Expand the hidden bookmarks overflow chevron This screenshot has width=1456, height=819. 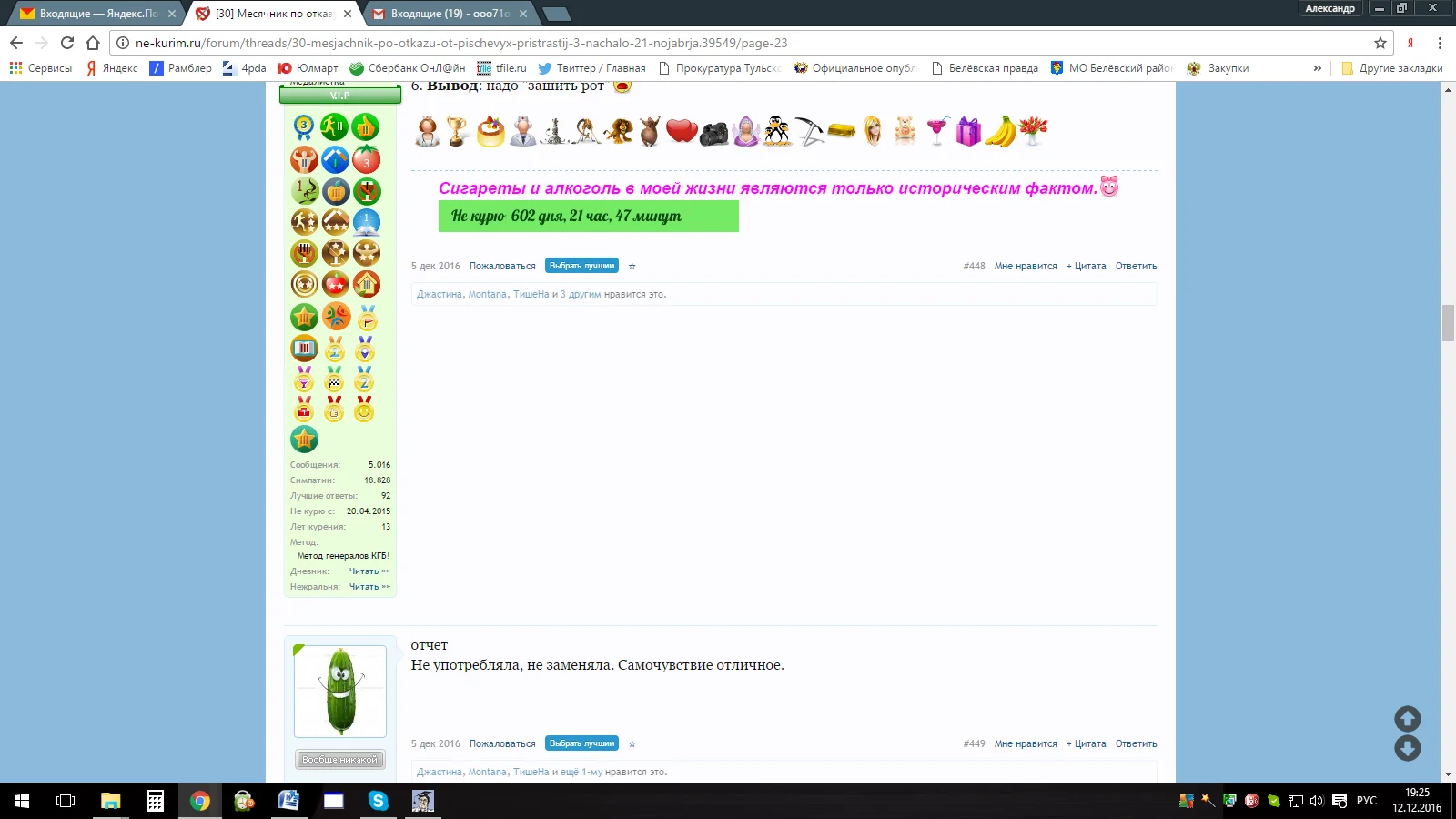tap(1317, 68)
